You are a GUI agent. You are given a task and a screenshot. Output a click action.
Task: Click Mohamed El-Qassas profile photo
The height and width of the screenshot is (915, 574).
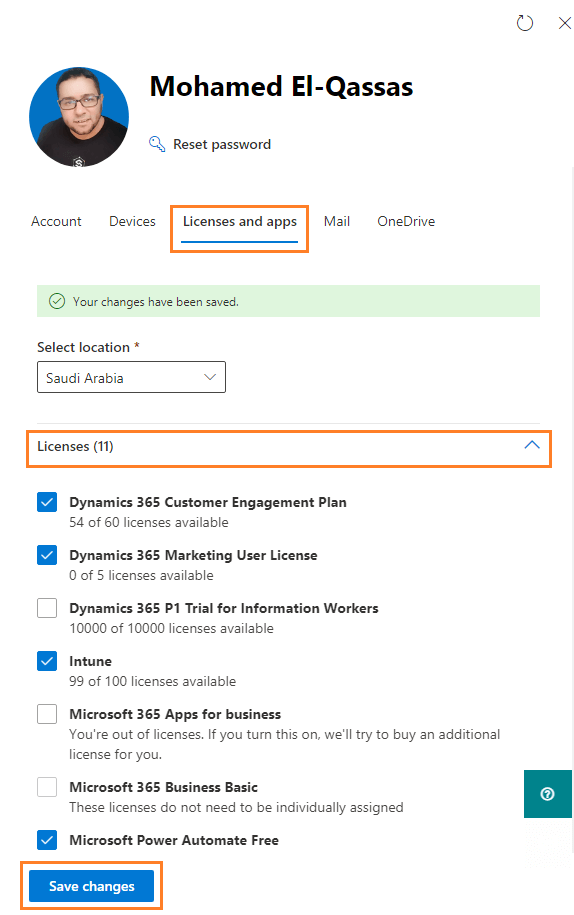tap(79, 117)
